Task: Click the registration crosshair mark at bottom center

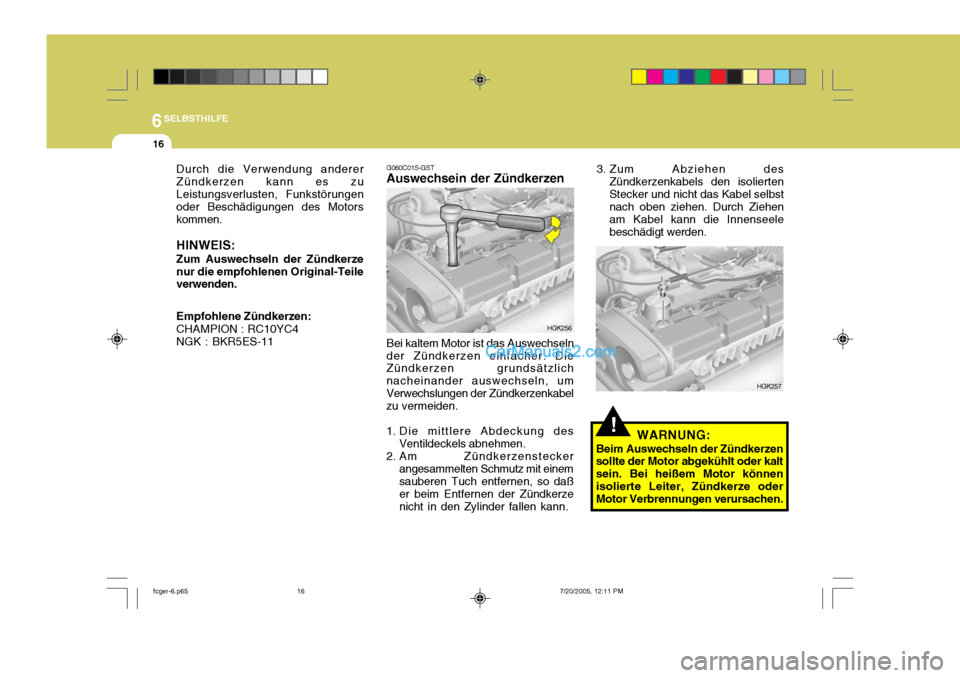Action: click(480, 598)
